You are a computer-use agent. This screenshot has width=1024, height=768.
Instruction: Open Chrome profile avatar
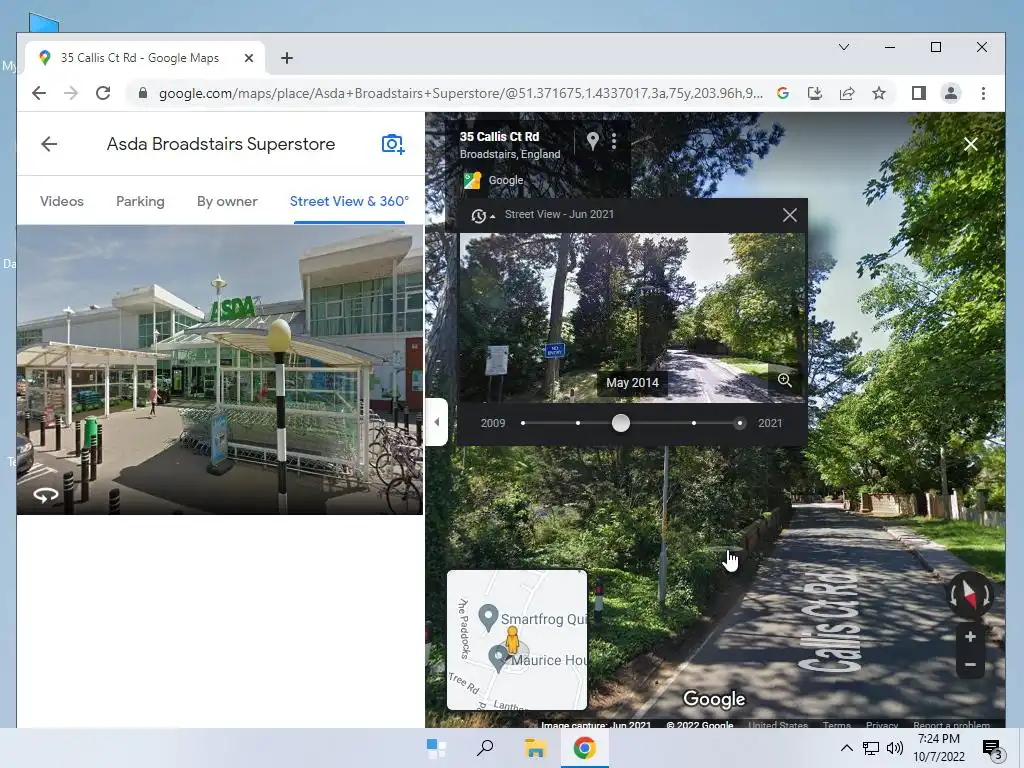pos(951,93)
